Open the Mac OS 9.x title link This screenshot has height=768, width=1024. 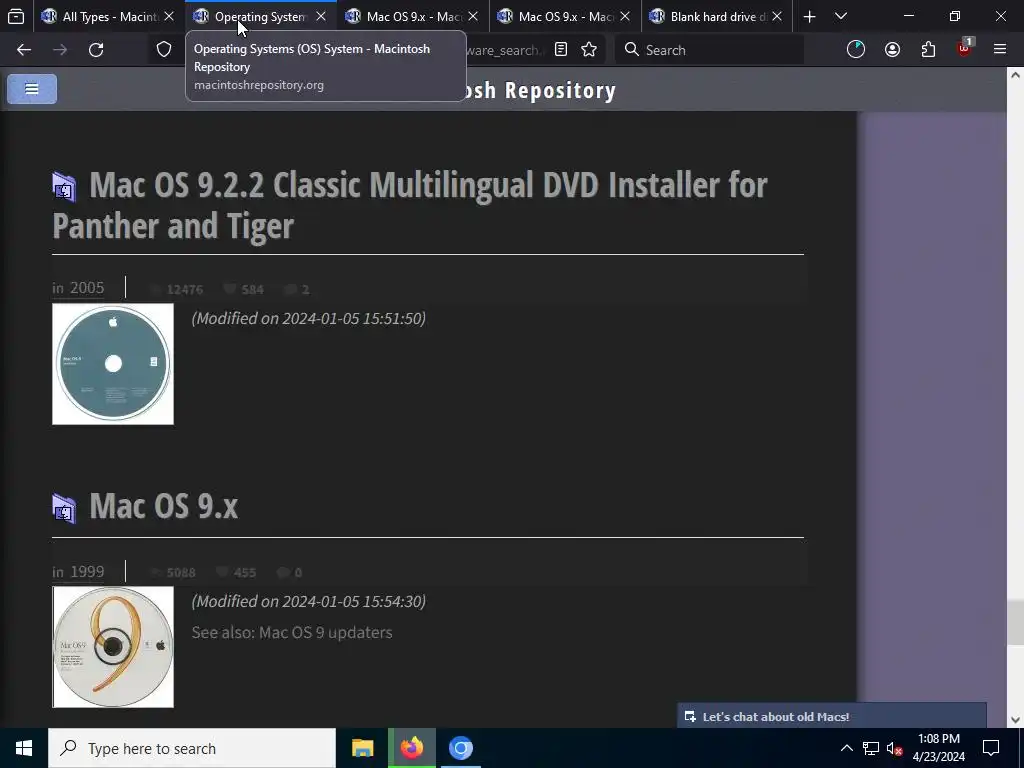(x=164, y=505)
